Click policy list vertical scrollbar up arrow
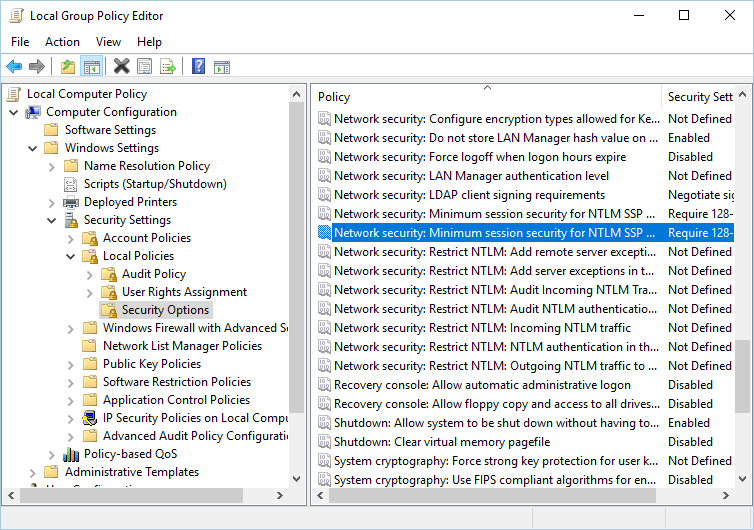 (x=742, y=94)
